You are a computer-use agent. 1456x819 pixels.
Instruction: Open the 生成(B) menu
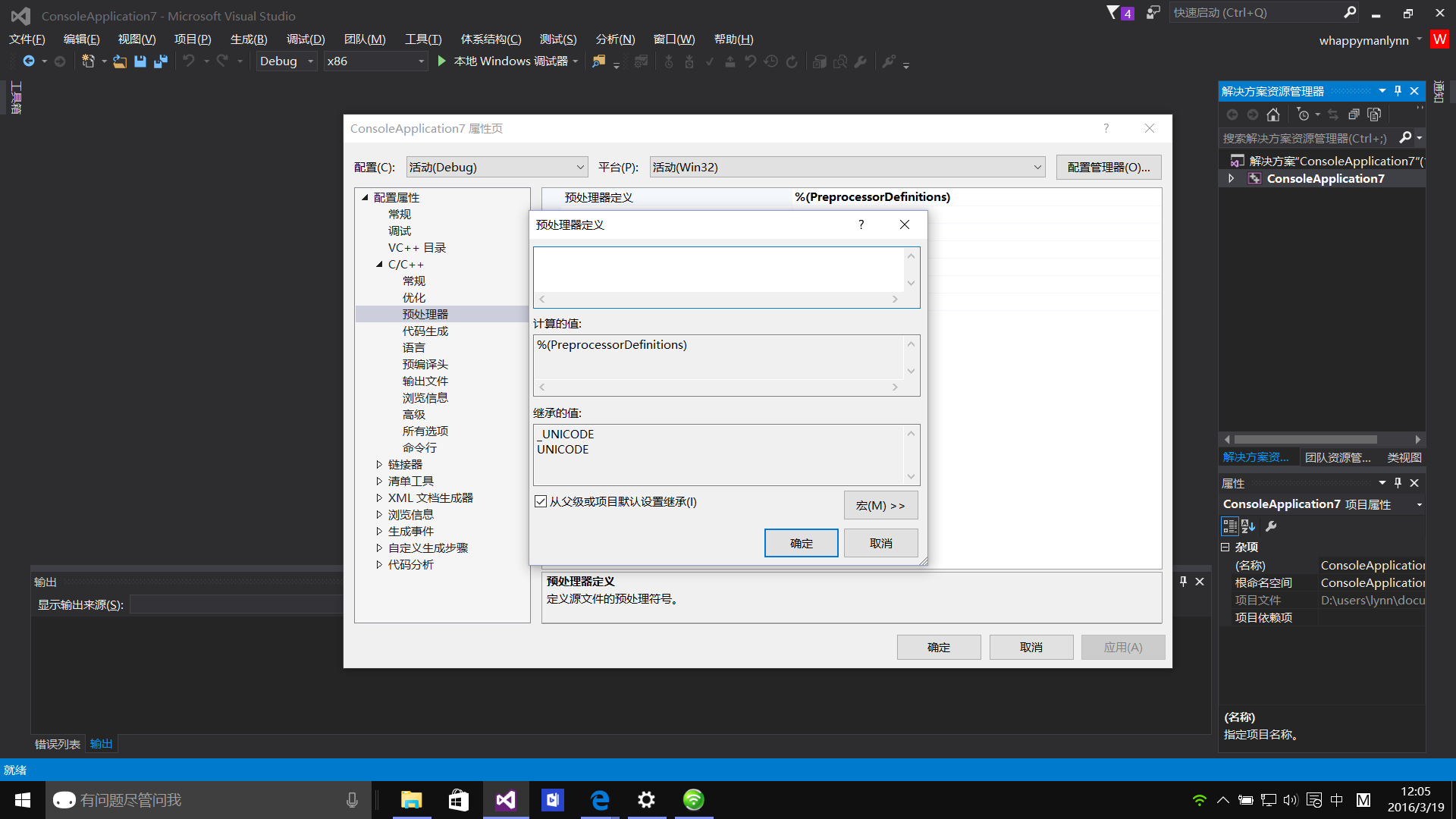coord(249,39)
